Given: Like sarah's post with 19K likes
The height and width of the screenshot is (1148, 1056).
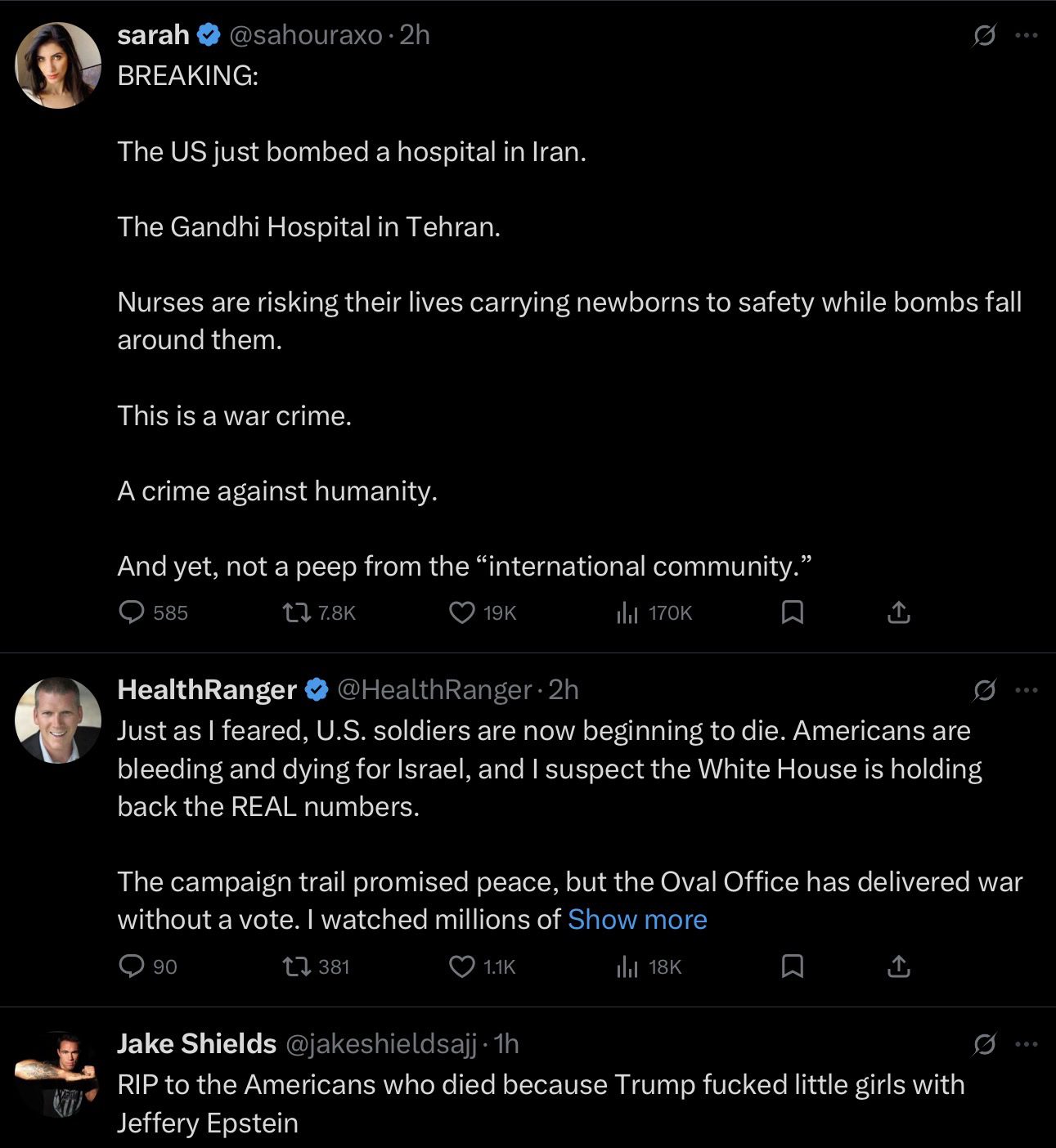Looking at the screenshot, I should point(462,612).
